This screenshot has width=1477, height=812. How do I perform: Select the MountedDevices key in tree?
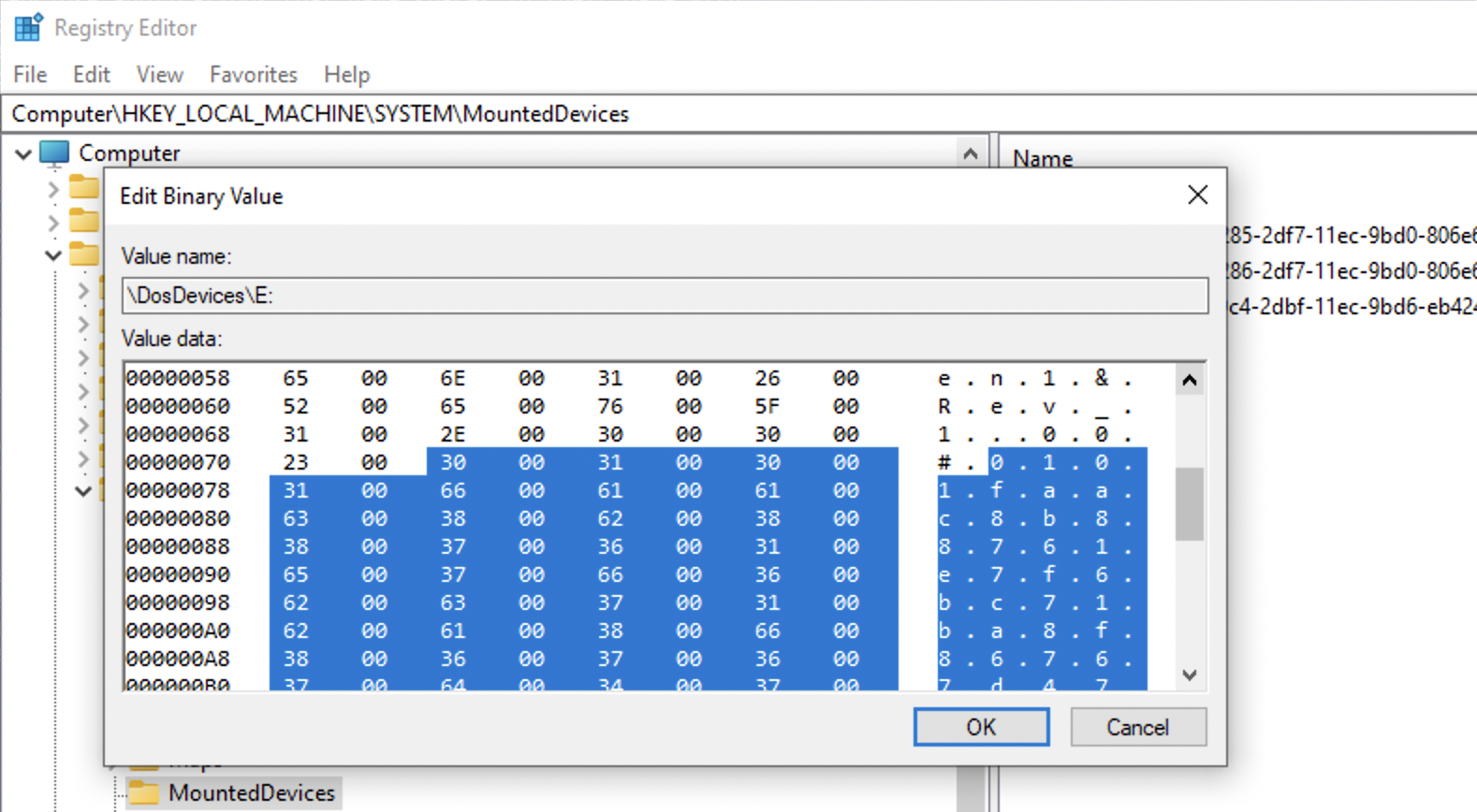pos(252,792)
